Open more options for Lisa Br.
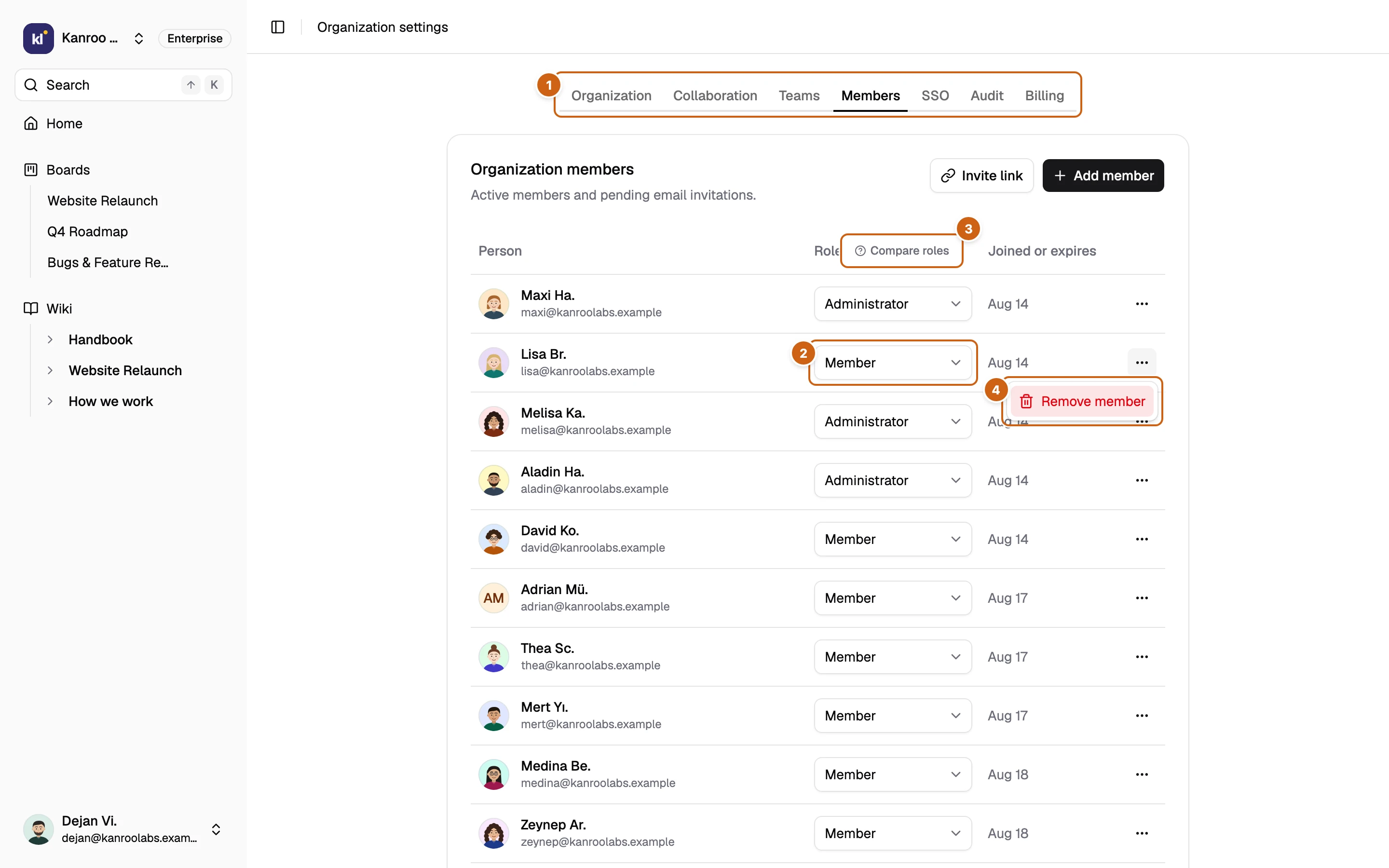The image size is (1389, 868). point(1142,363)
